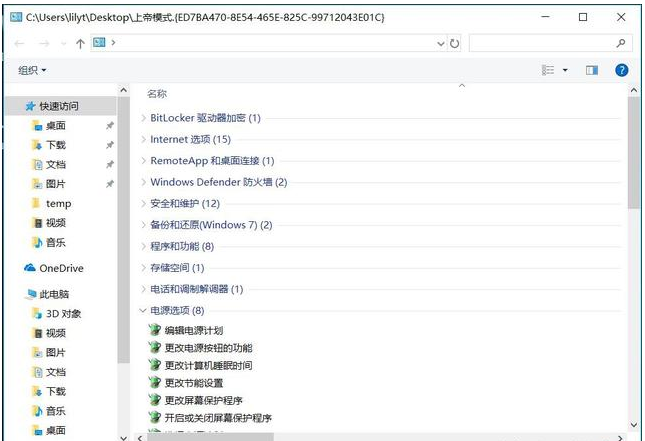Click main list scroll down arrow
Screen dimensions: 645x441
(x=633, y=425)
